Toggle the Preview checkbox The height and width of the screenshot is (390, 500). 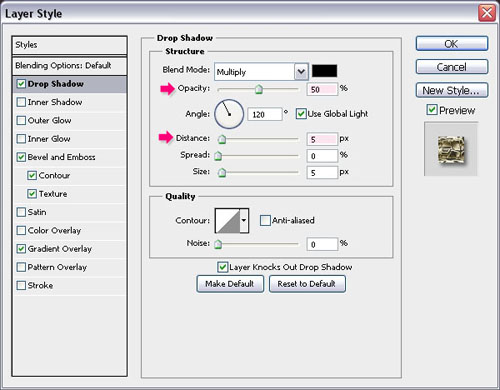coord(432,110)
